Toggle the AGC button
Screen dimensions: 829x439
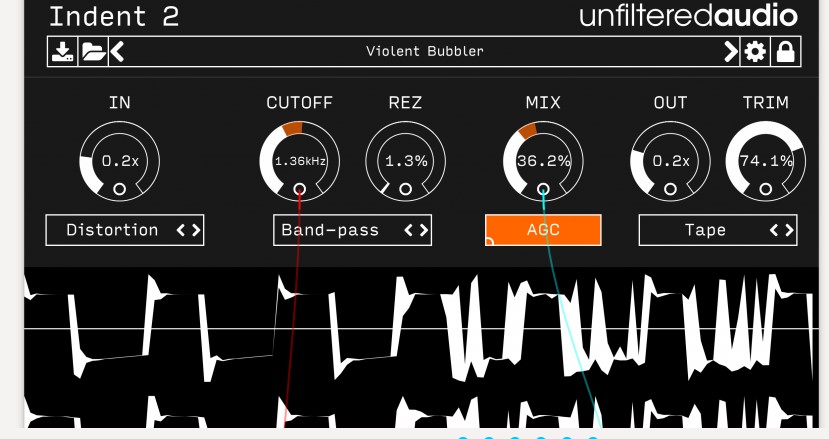click(543, 230)
